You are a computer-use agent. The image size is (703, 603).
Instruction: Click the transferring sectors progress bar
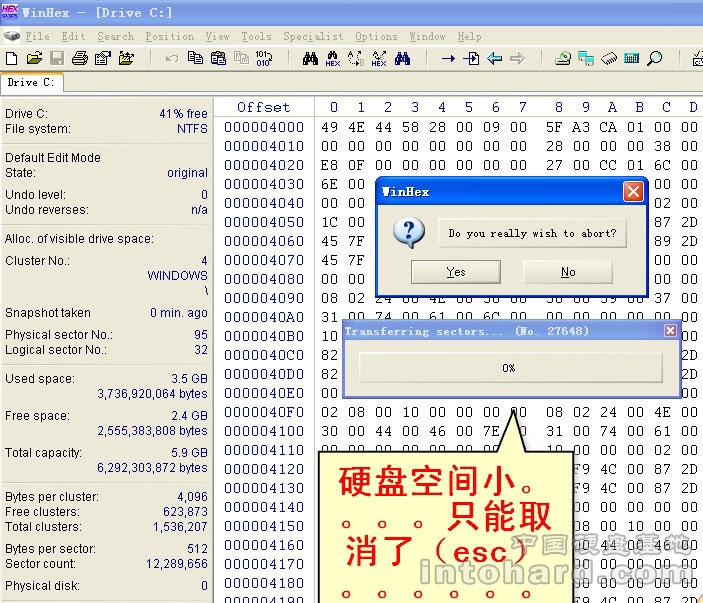510,367
